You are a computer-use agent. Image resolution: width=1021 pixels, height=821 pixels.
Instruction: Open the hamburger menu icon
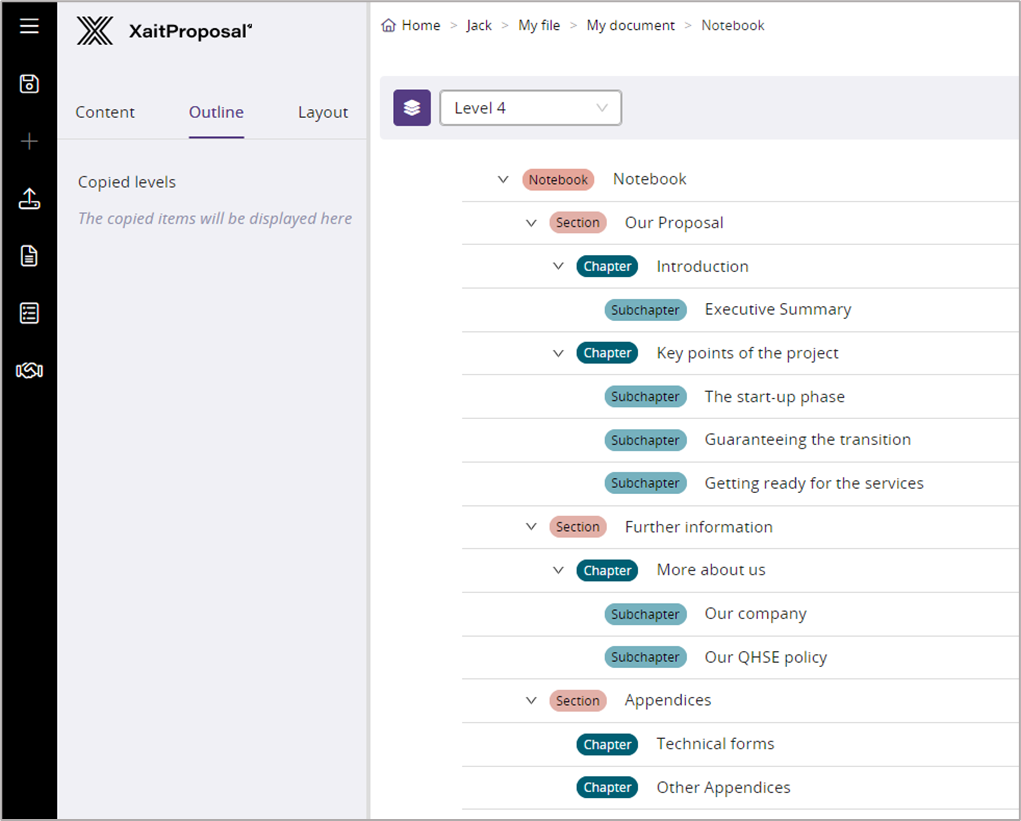29,26
